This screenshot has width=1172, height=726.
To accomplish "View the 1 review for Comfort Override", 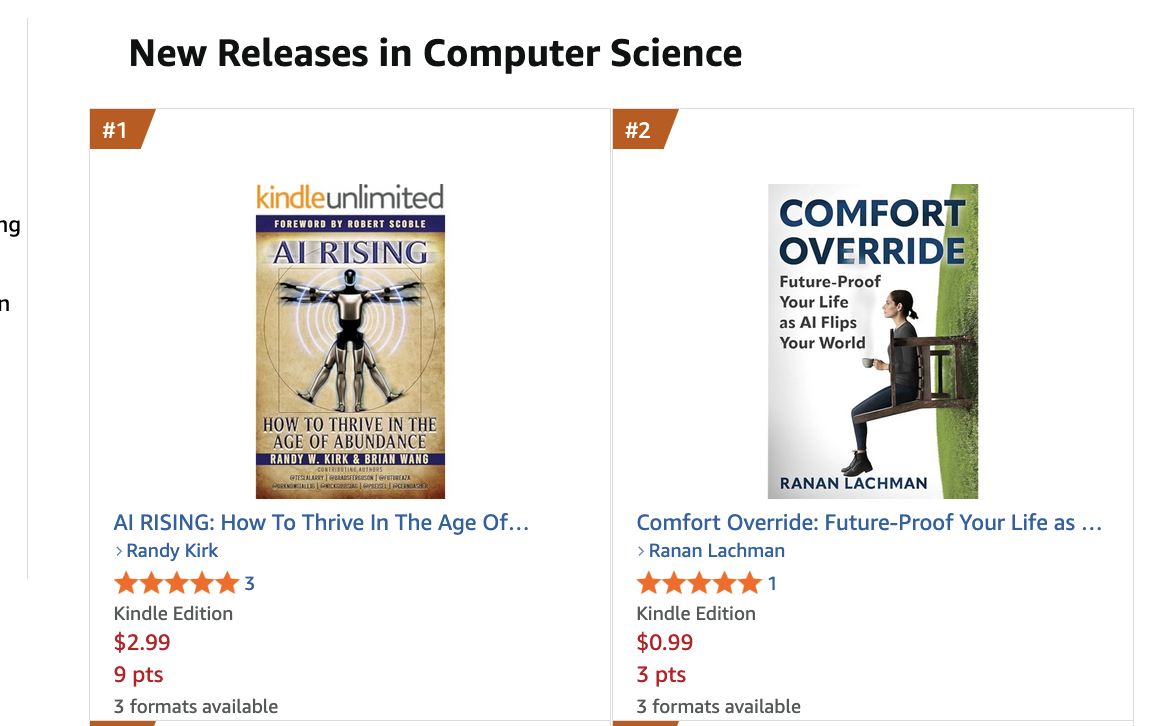I will pos(772,584).
